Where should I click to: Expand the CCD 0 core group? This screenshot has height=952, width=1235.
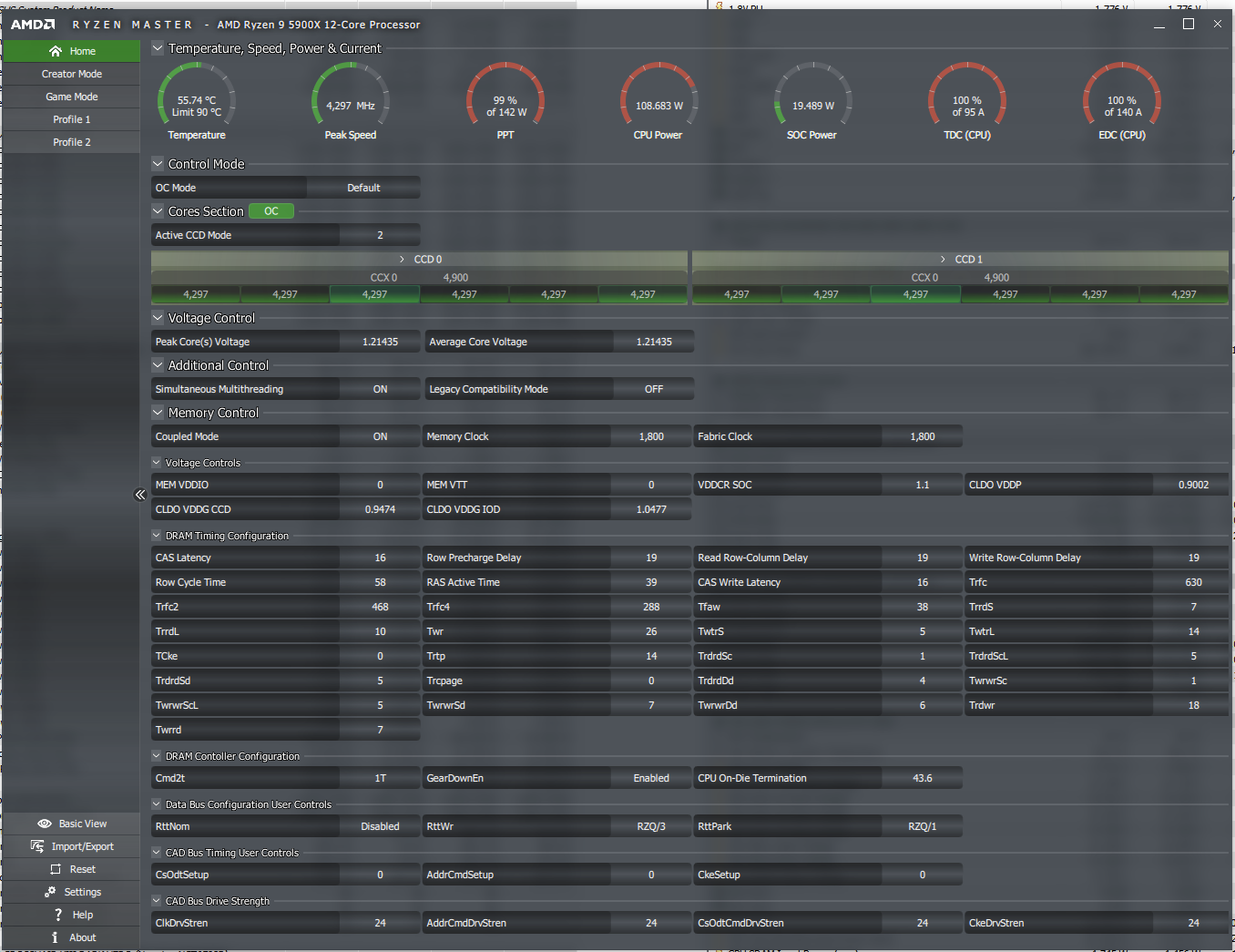pos(403,260)
